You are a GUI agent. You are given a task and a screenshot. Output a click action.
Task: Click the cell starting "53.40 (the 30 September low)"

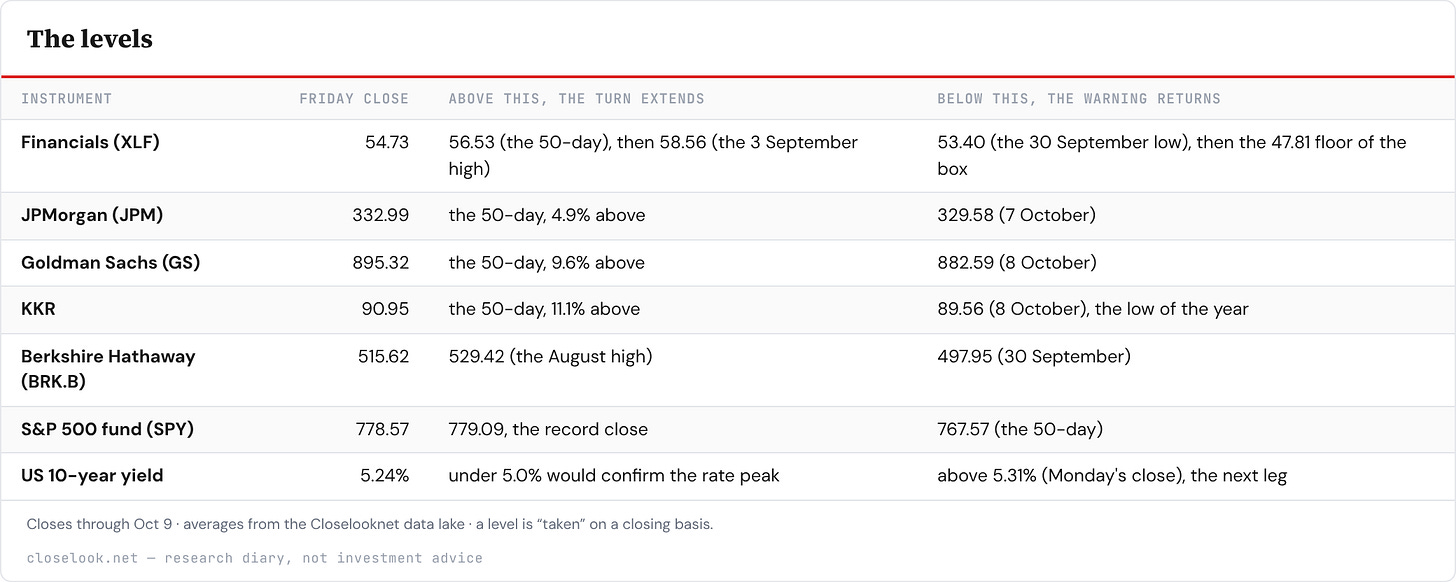[x=1172, y=155]
